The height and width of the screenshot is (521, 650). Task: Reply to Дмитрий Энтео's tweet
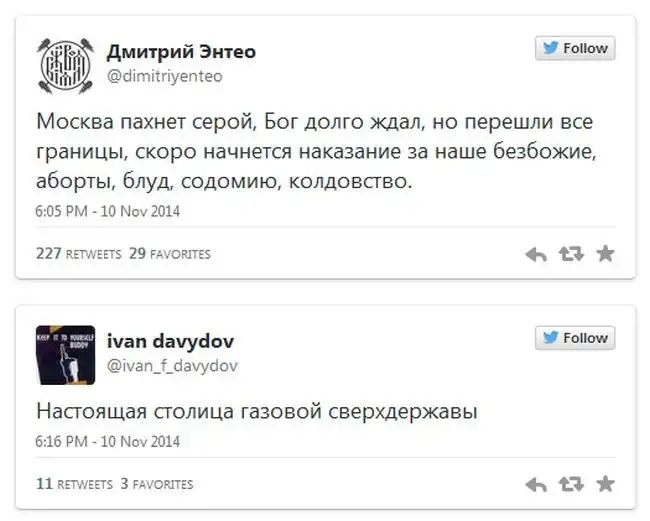coord(536,255)
